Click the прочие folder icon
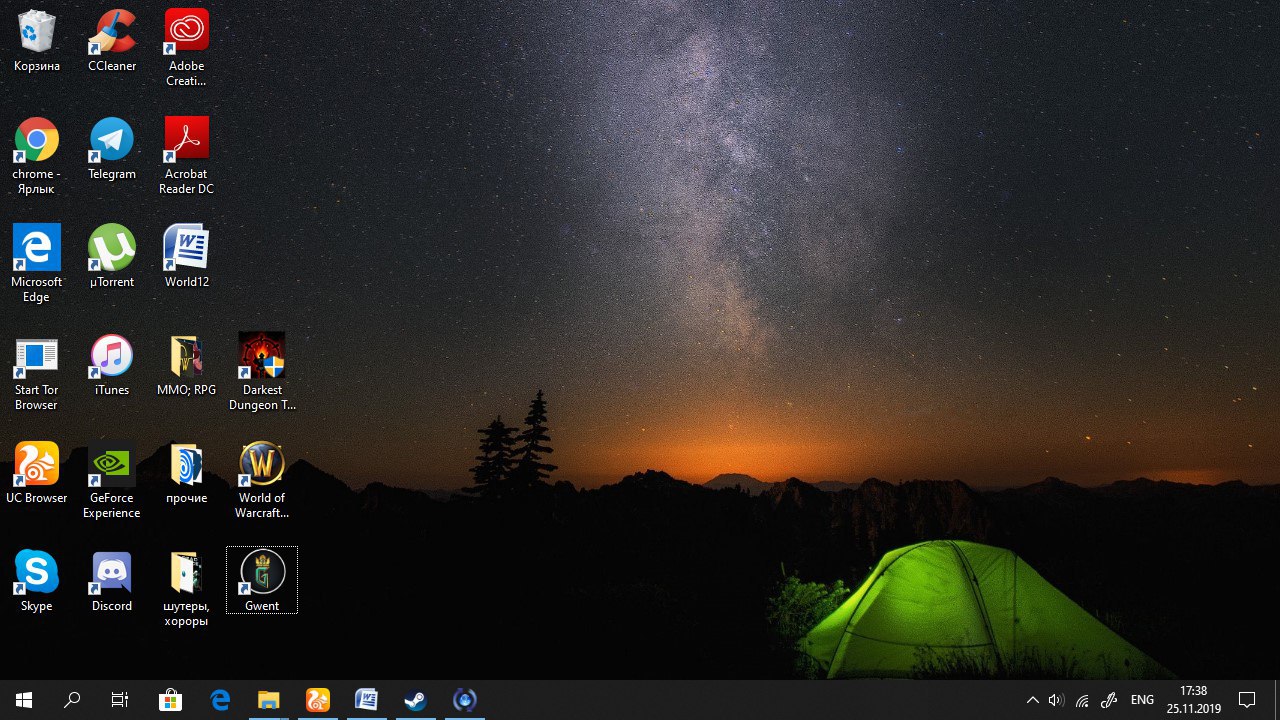 pyautogui.click(x=186, y=473)
